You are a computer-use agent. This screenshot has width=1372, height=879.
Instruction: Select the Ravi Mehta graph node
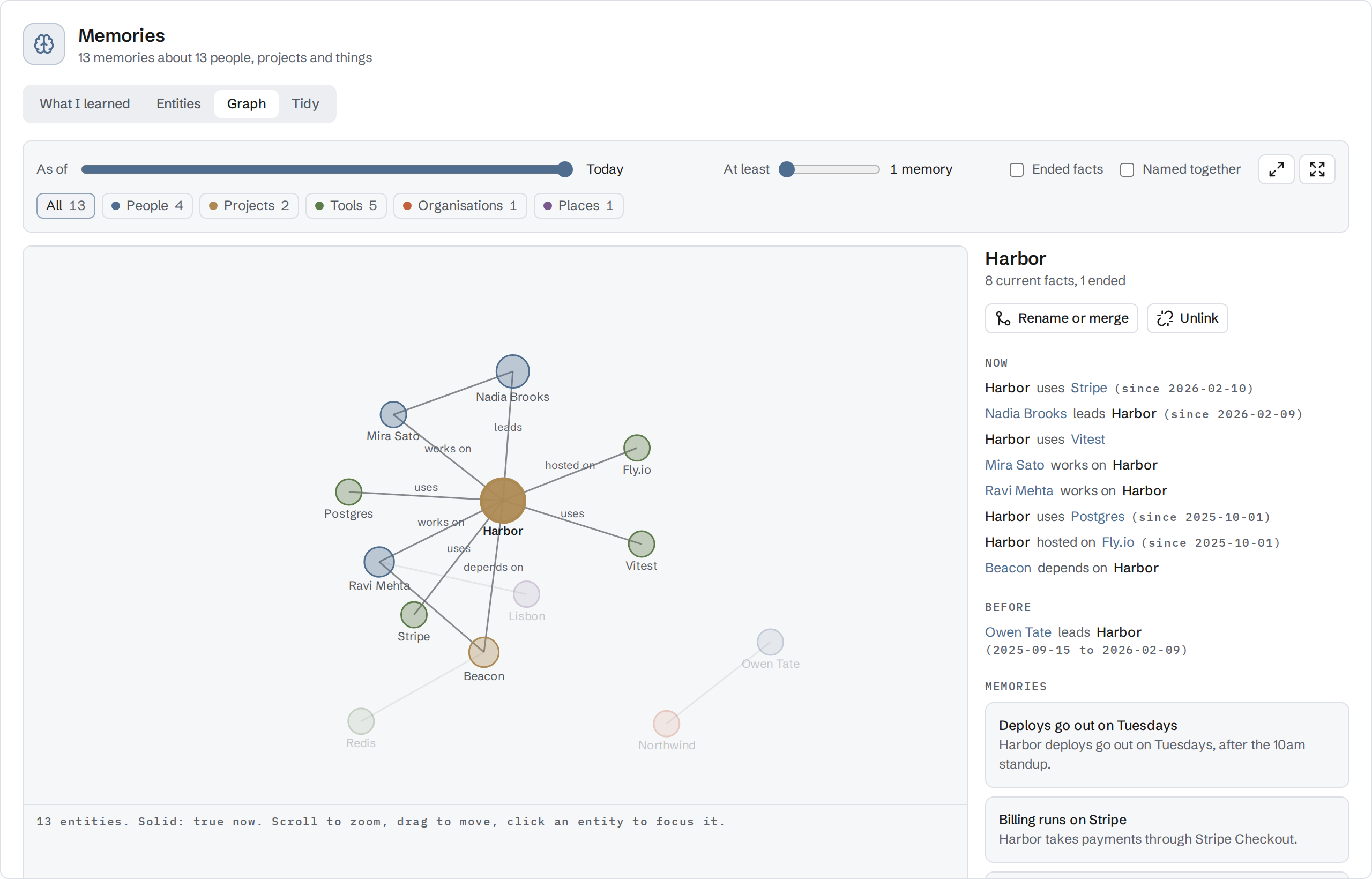(x=379, y=562)
